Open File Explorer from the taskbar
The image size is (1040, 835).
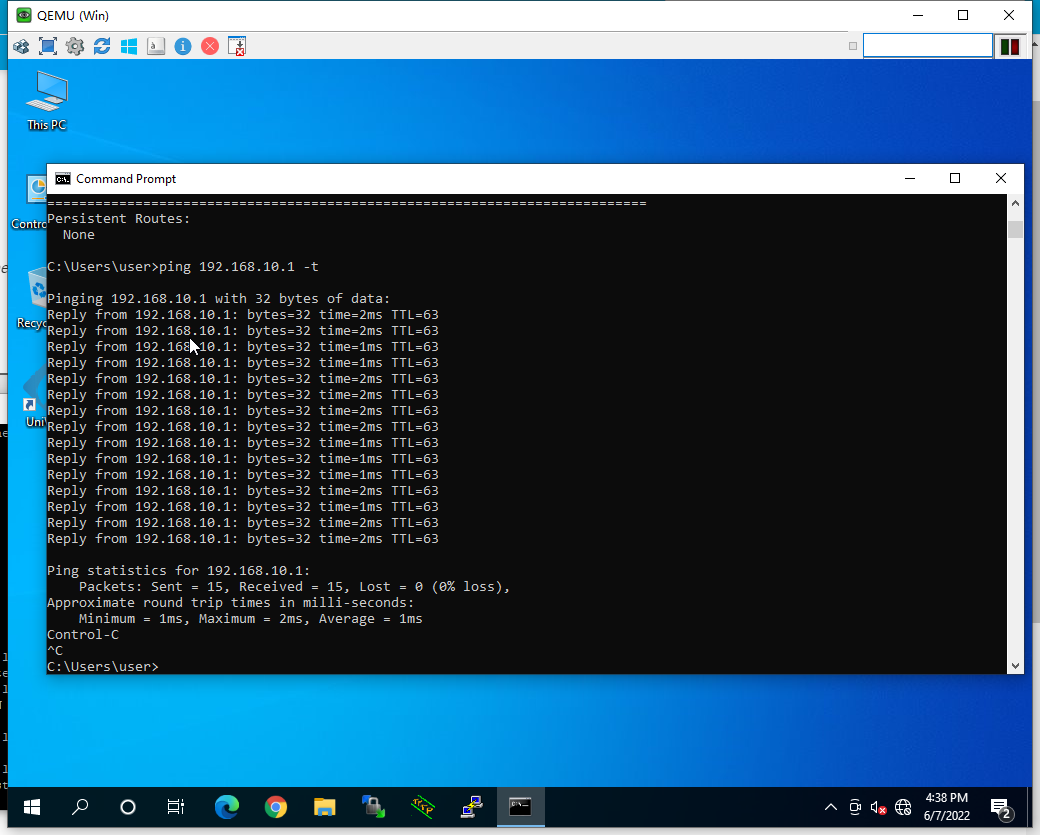324,807
